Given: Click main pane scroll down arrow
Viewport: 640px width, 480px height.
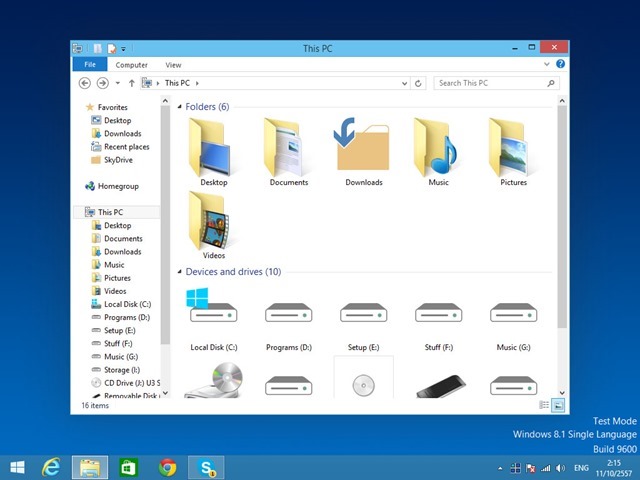Looking at the screenshot, I should pos(562,393).
